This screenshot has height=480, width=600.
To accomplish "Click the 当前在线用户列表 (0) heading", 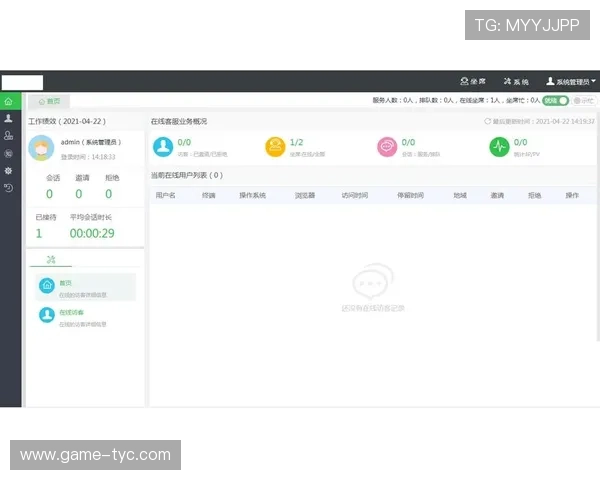I will [187, 175].
